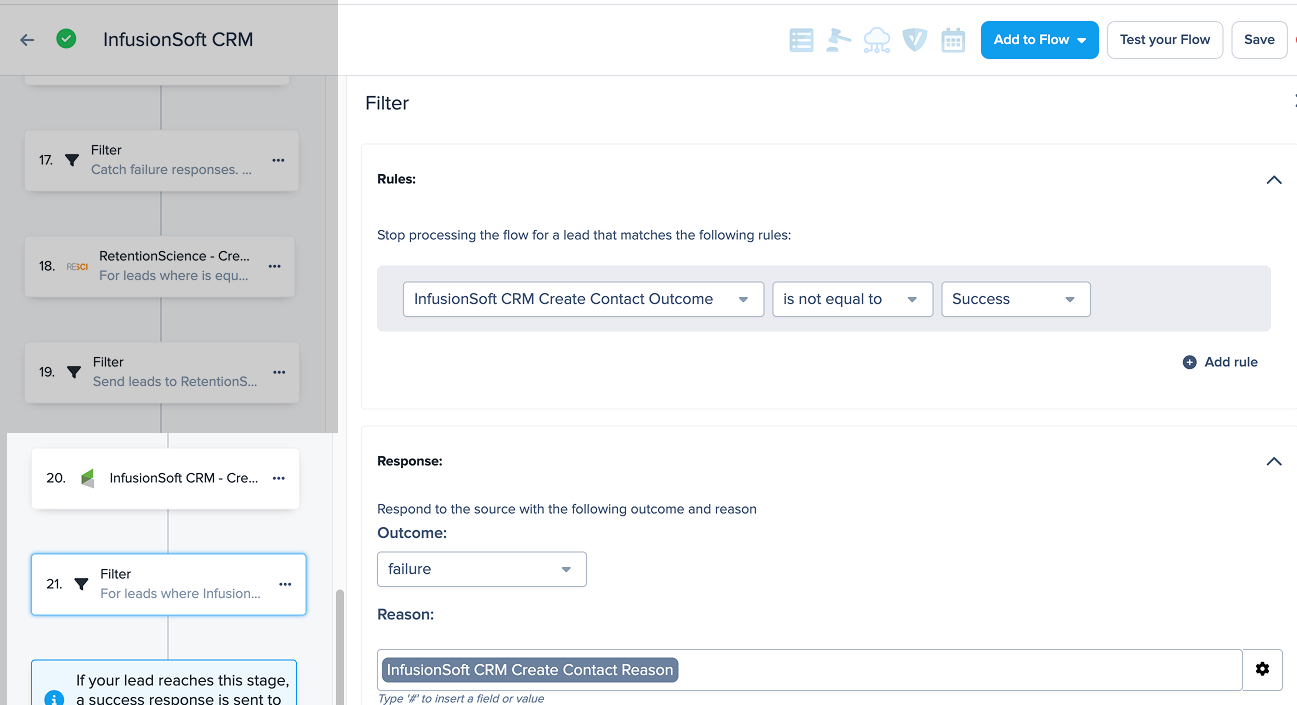This screenshot has height=705, width=1297.
Task: Open the three-dot menu on step 21
Action: click(285, 584)
